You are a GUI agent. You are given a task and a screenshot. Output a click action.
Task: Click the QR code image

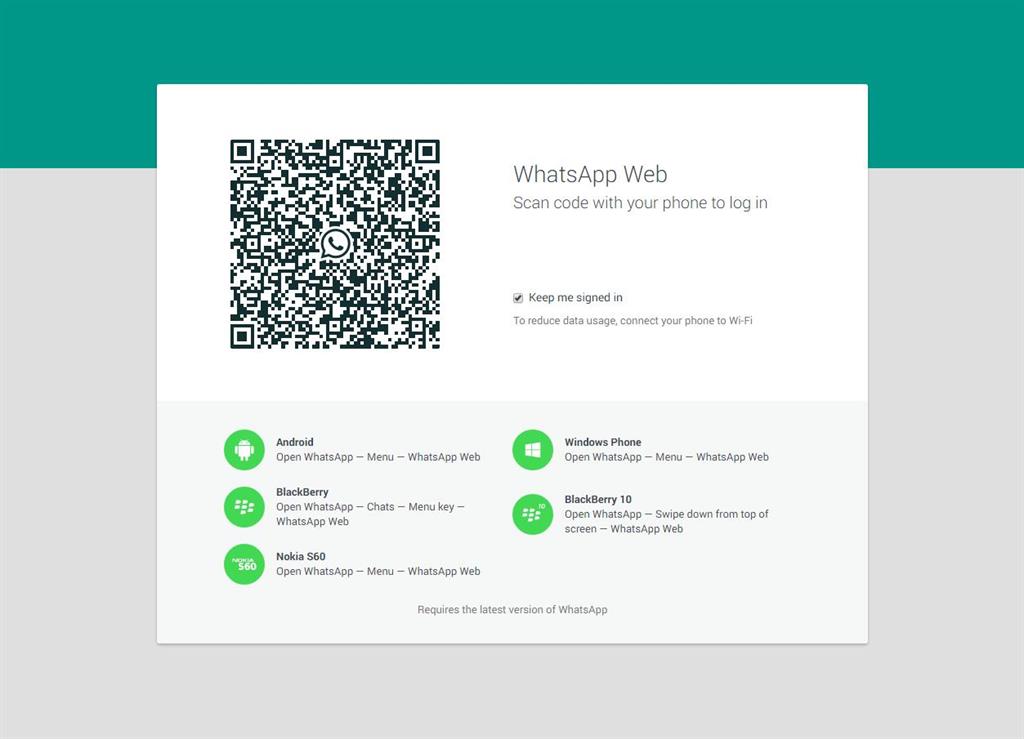[335, 244]
